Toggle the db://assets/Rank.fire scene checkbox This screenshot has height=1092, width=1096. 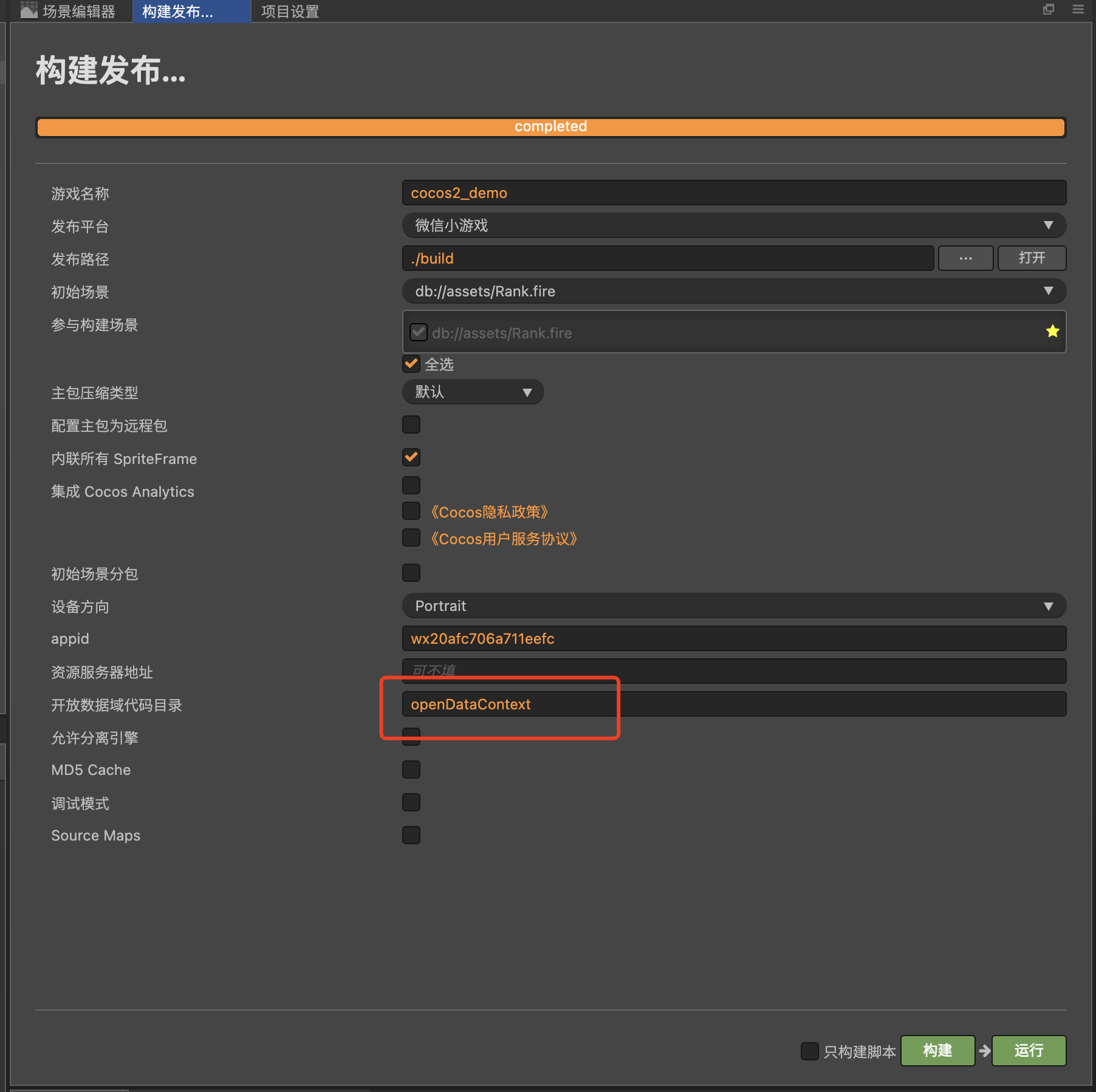[x=419, y=332]
